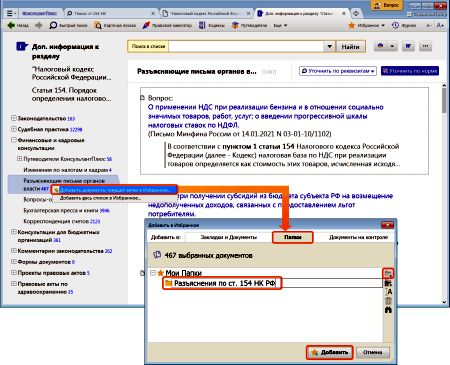Expand the Судебная практика tree node
This screenshot has width=450, height=365.
tap(14, 129)
